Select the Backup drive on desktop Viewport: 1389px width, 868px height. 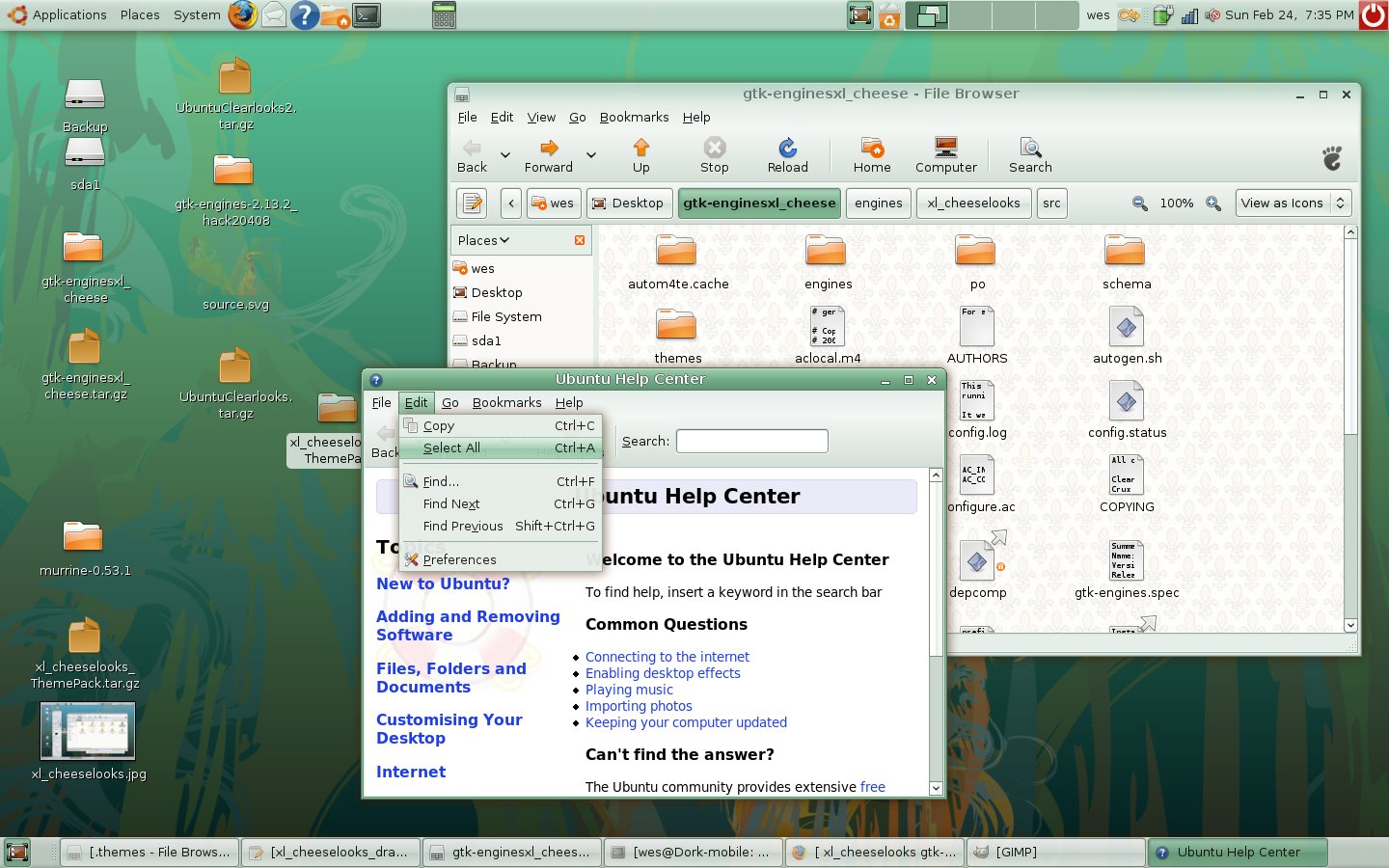85,104
